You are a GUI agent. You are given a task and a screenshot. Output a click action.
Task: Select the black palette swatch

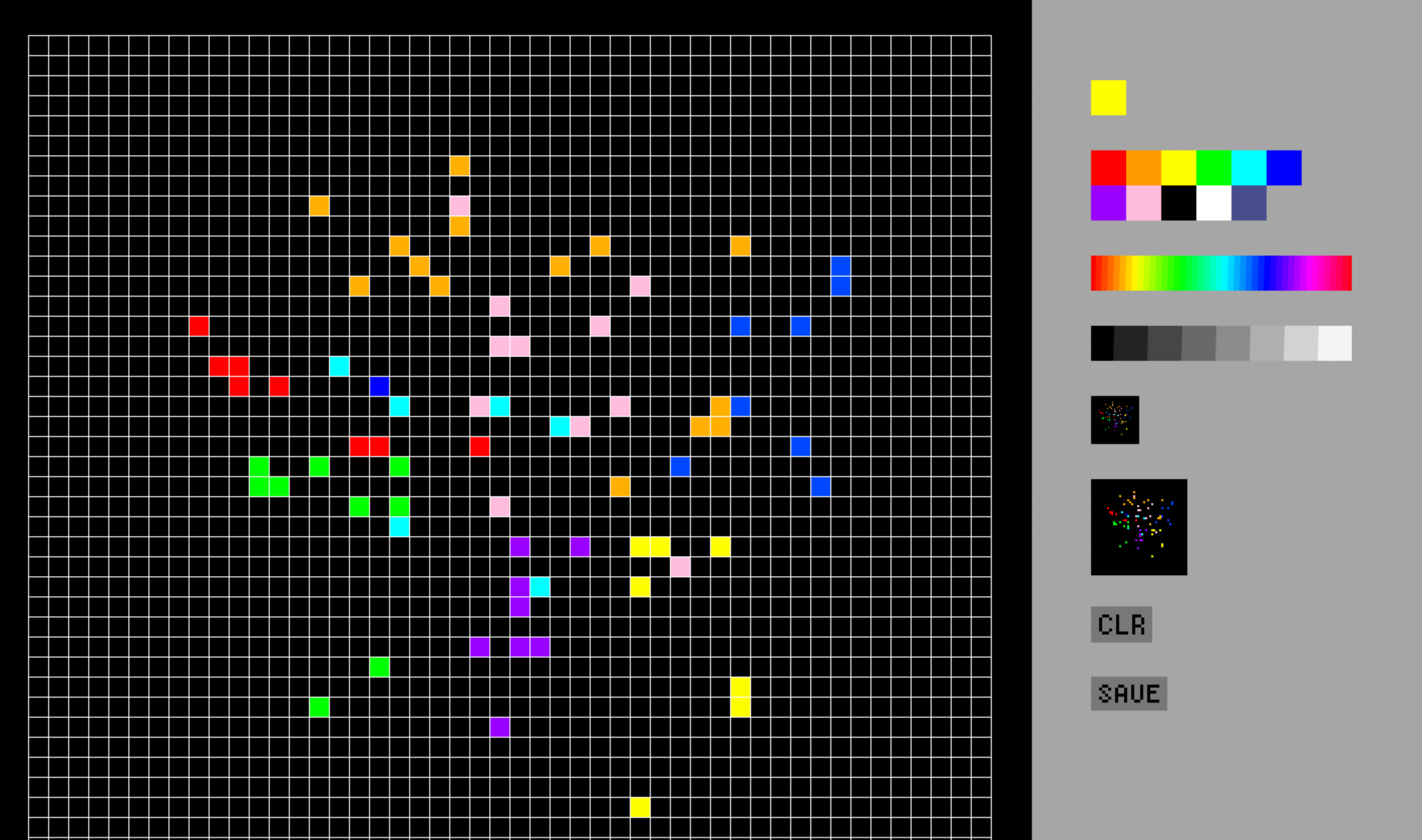(x=1178, y=202)
